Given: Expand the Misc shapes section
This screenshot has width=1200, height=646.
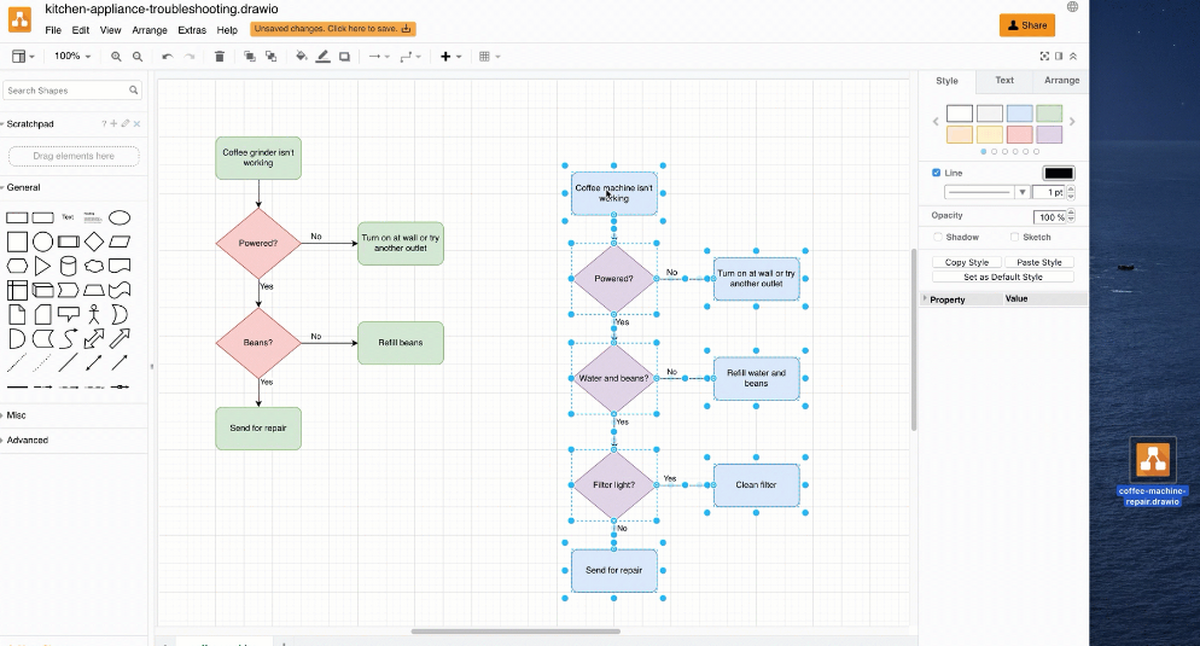Looking at the screenshot, I should point(17,415).
